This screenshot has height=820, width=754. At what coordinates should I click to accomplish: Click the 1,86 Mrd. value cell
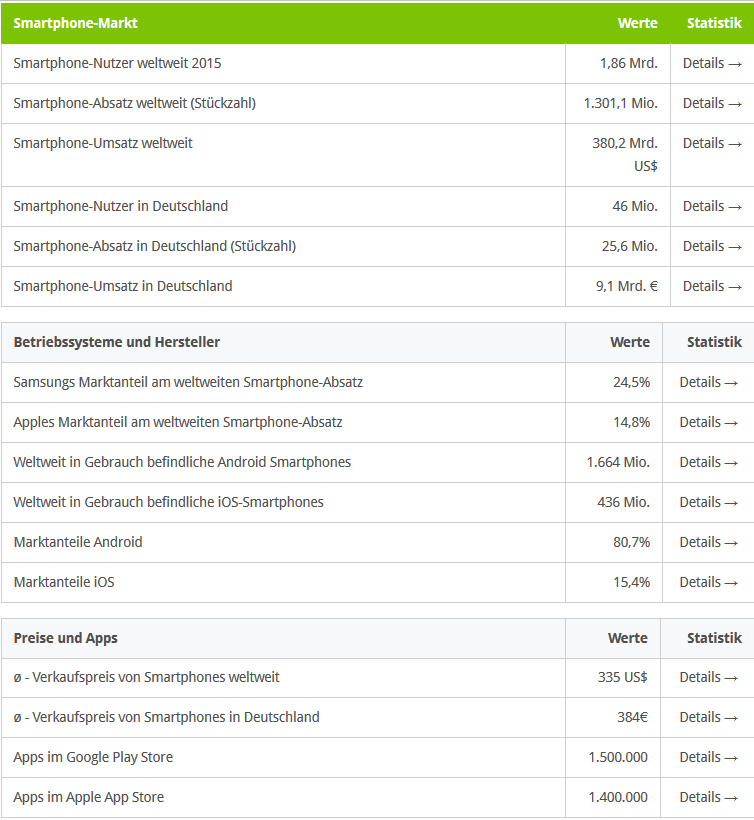[629, 63]
